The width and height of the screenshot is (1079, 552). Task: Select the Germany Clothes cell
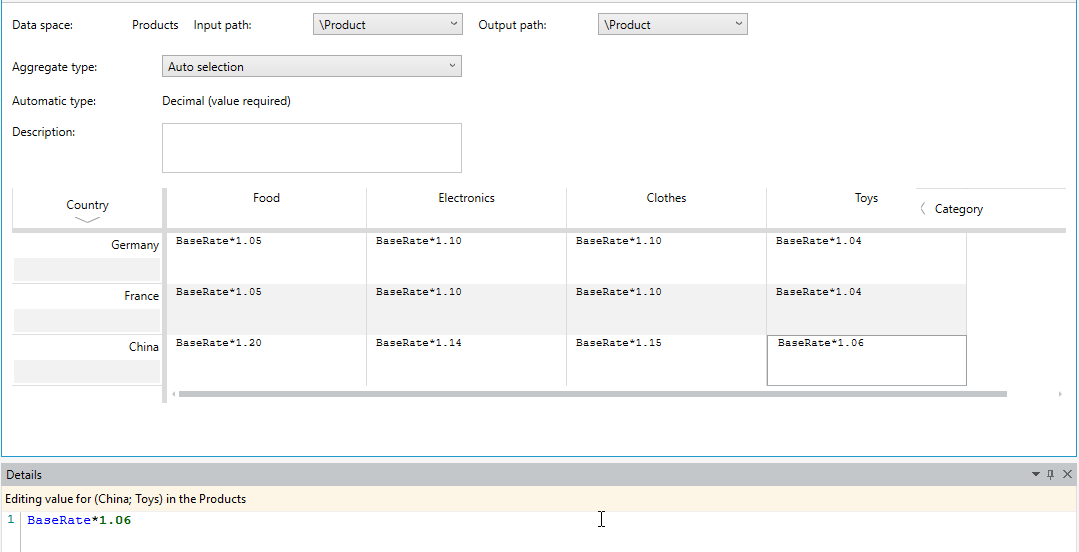[666, 258]
